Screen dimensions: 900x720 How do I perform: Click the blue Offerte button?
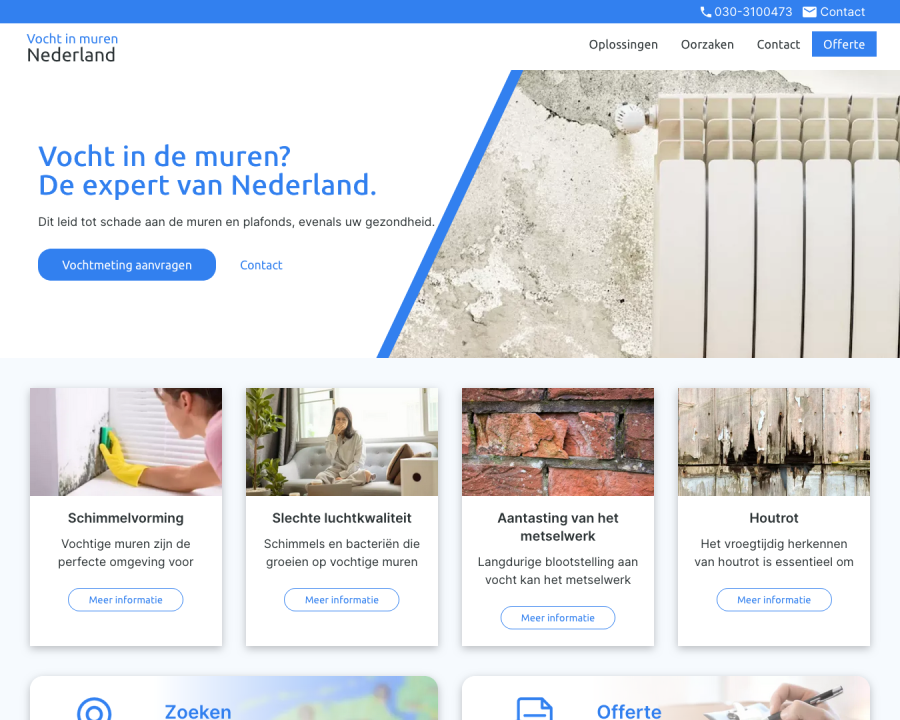tap(844, 44)
